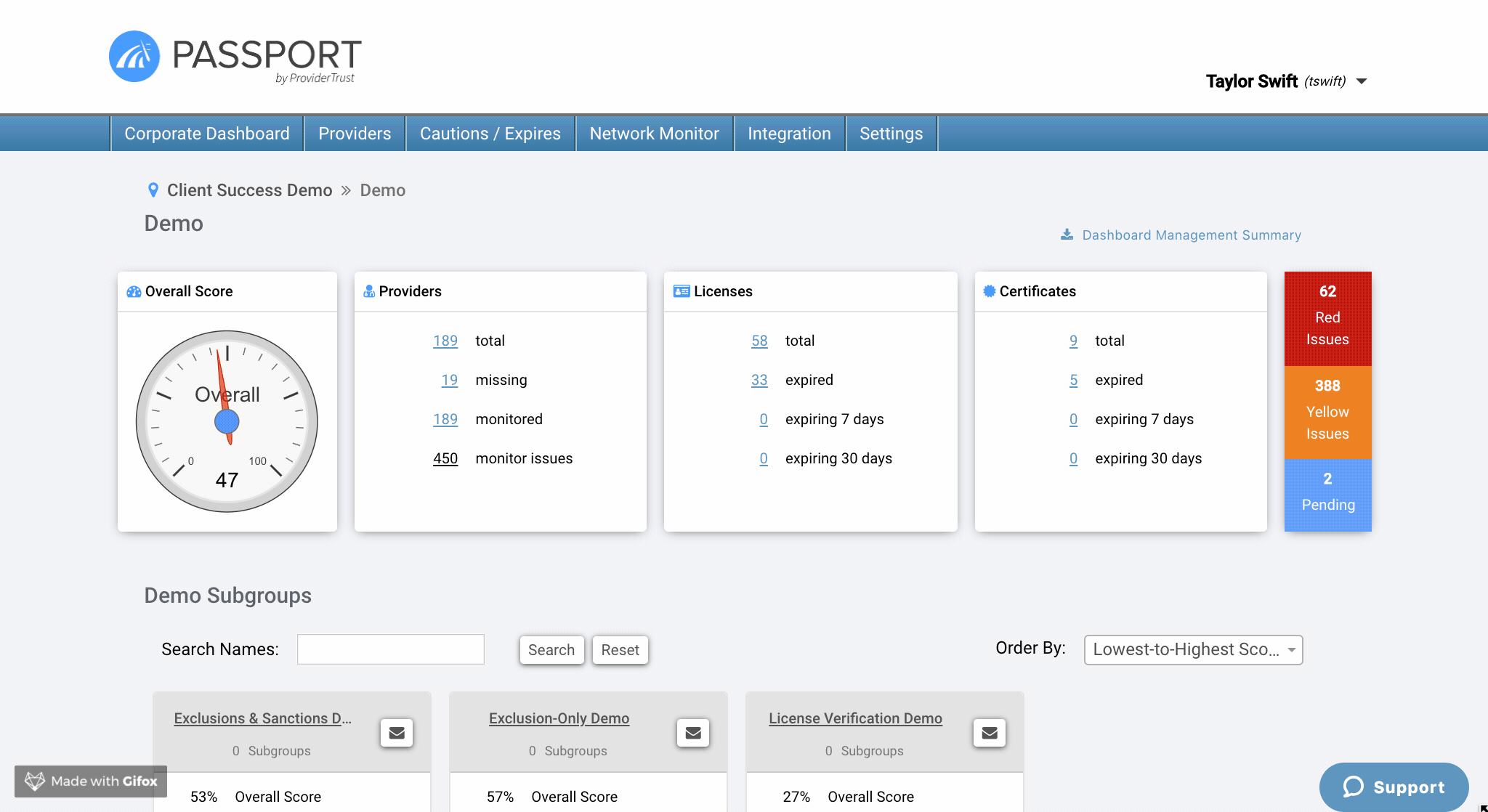Click licenses expired count 33
This screenshot has height=812, width=1488.
pyautogui.click(x=759, y=380)
